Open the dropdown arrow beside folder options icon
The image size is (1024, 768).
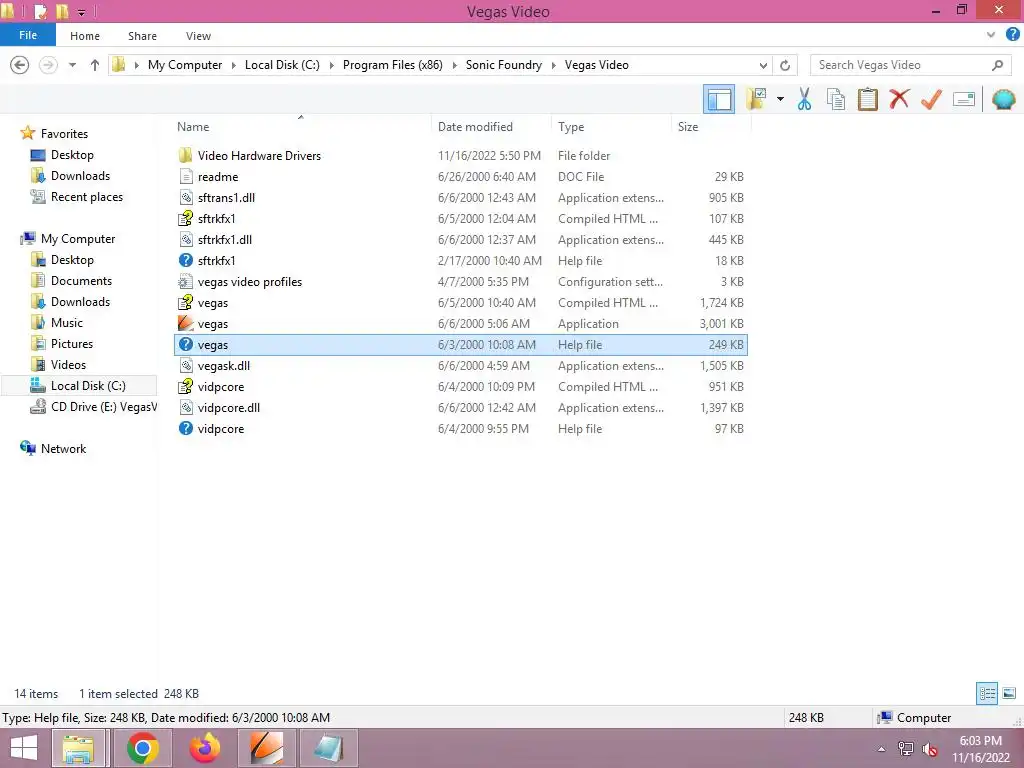coord(780,99)
